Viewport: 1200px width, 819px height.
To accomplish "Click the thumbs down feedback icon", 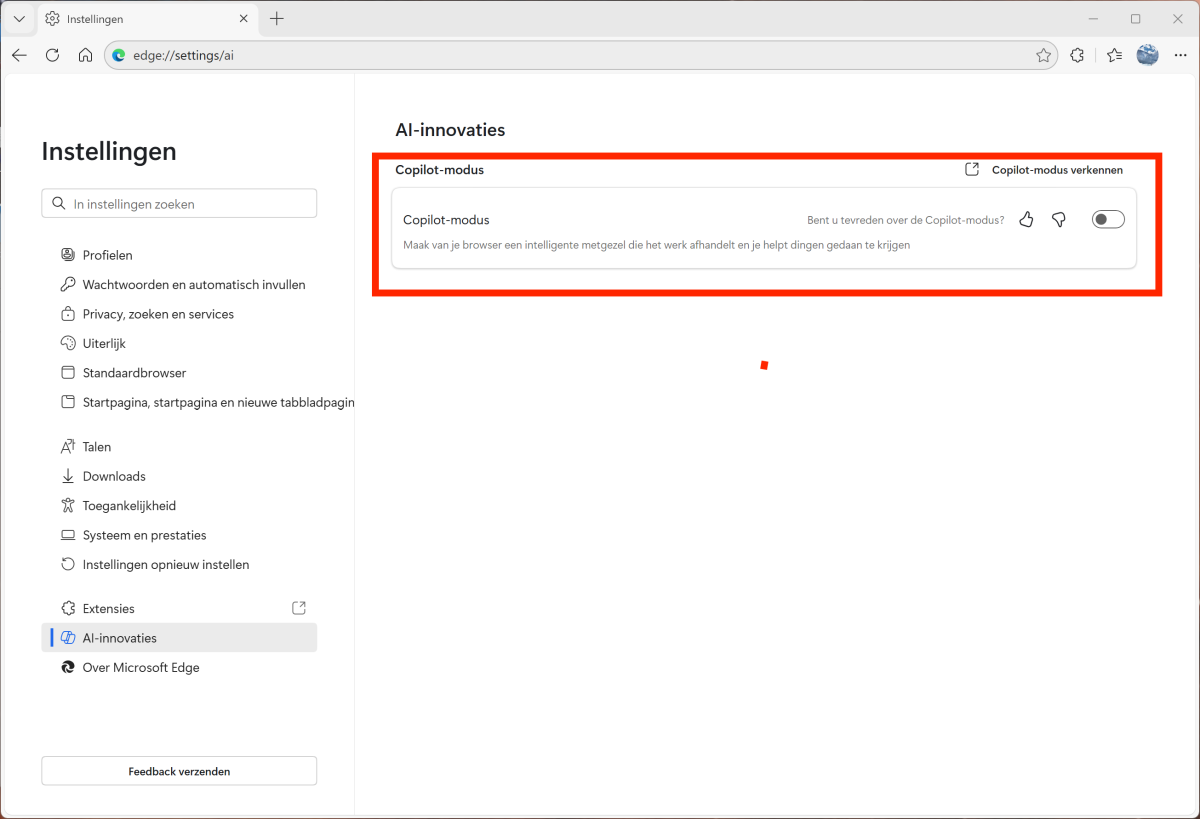I will [x=1059, y=220].
